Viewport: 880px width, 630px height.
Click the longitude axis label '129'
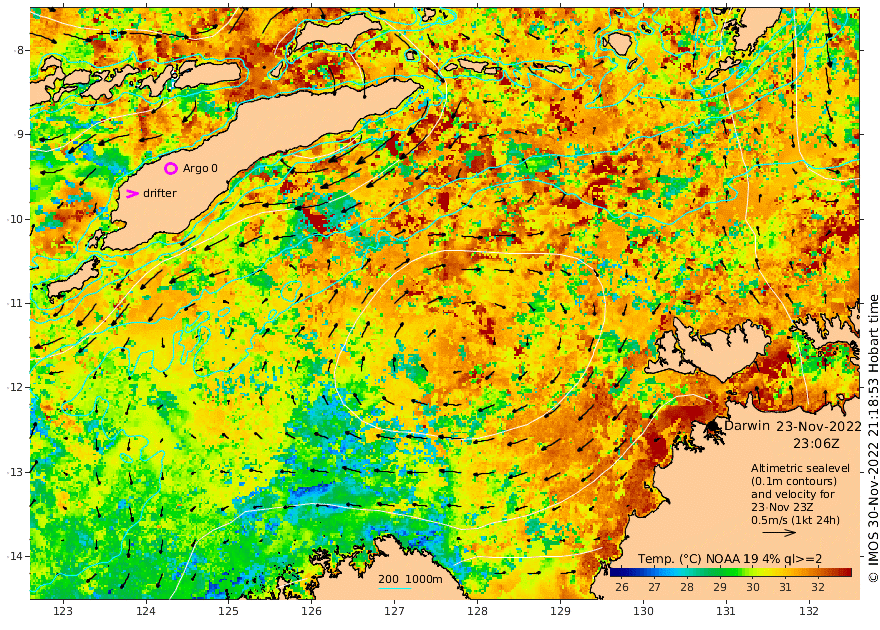pos(560,611)
